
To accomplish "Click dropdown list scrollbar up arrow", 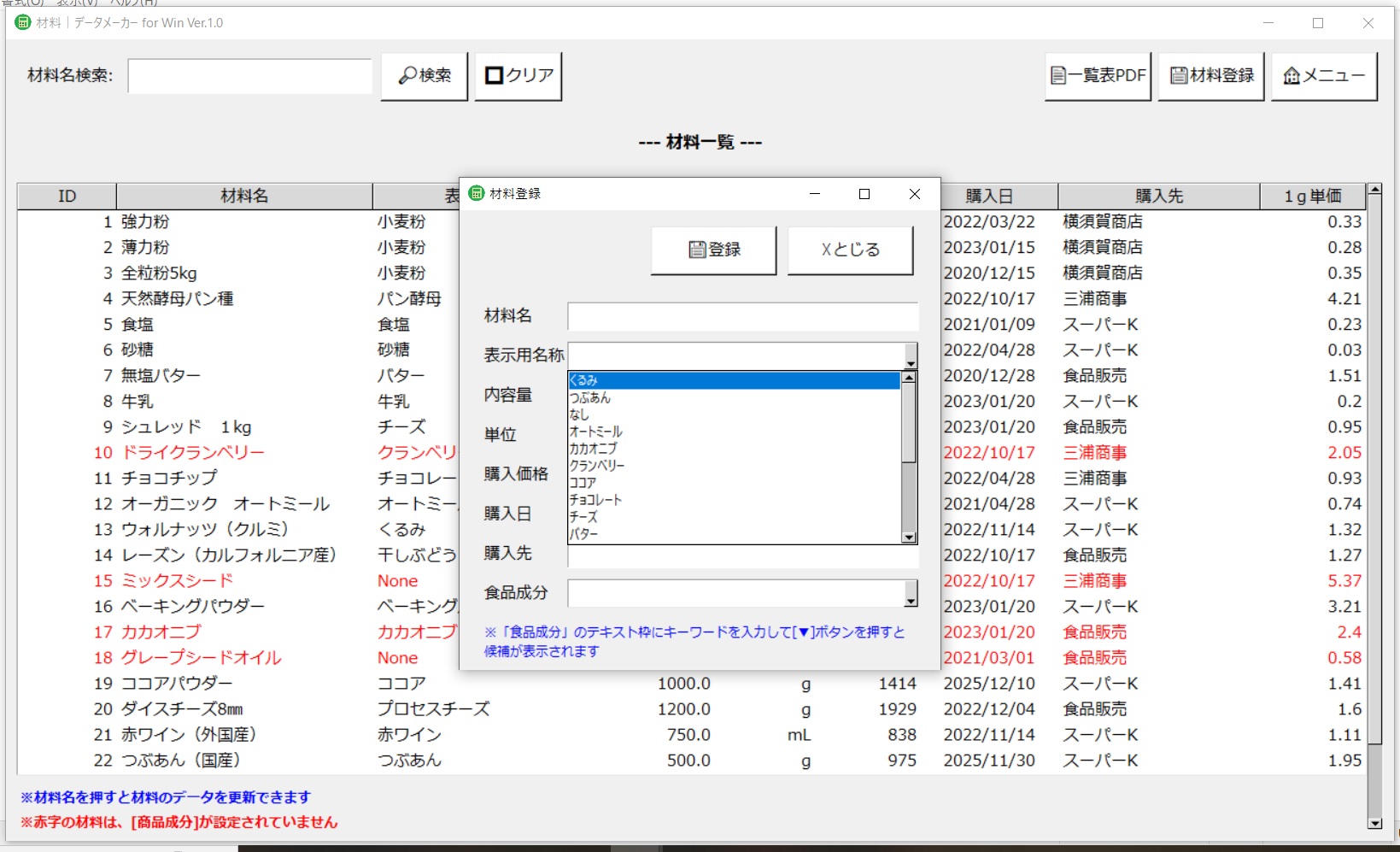I will click(909, 378).
